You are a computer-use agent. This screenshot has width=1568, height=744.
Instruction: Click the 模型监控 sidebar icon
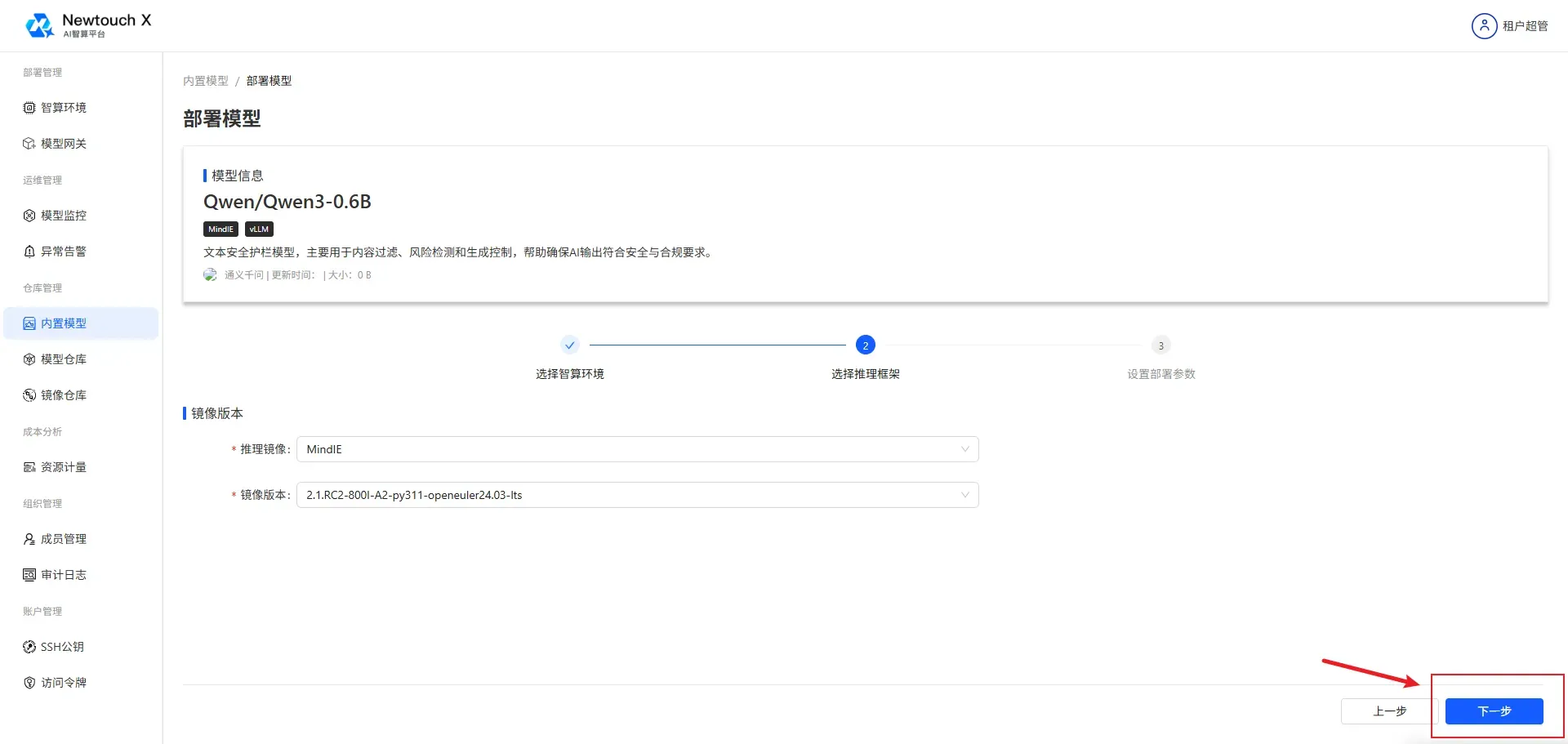29,216
